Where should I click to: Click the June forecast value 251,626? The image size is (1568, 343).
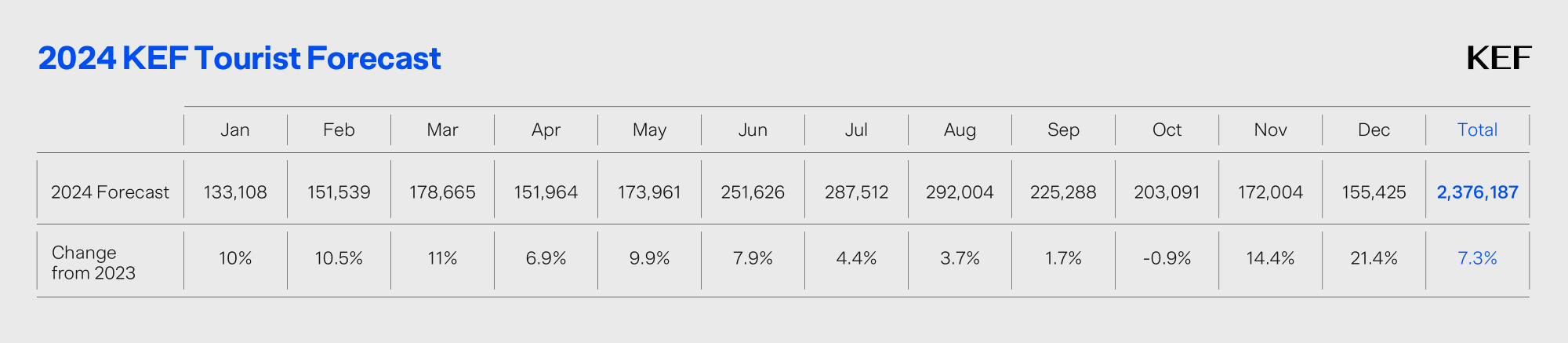pyautogui.click(x=753, y=192)
